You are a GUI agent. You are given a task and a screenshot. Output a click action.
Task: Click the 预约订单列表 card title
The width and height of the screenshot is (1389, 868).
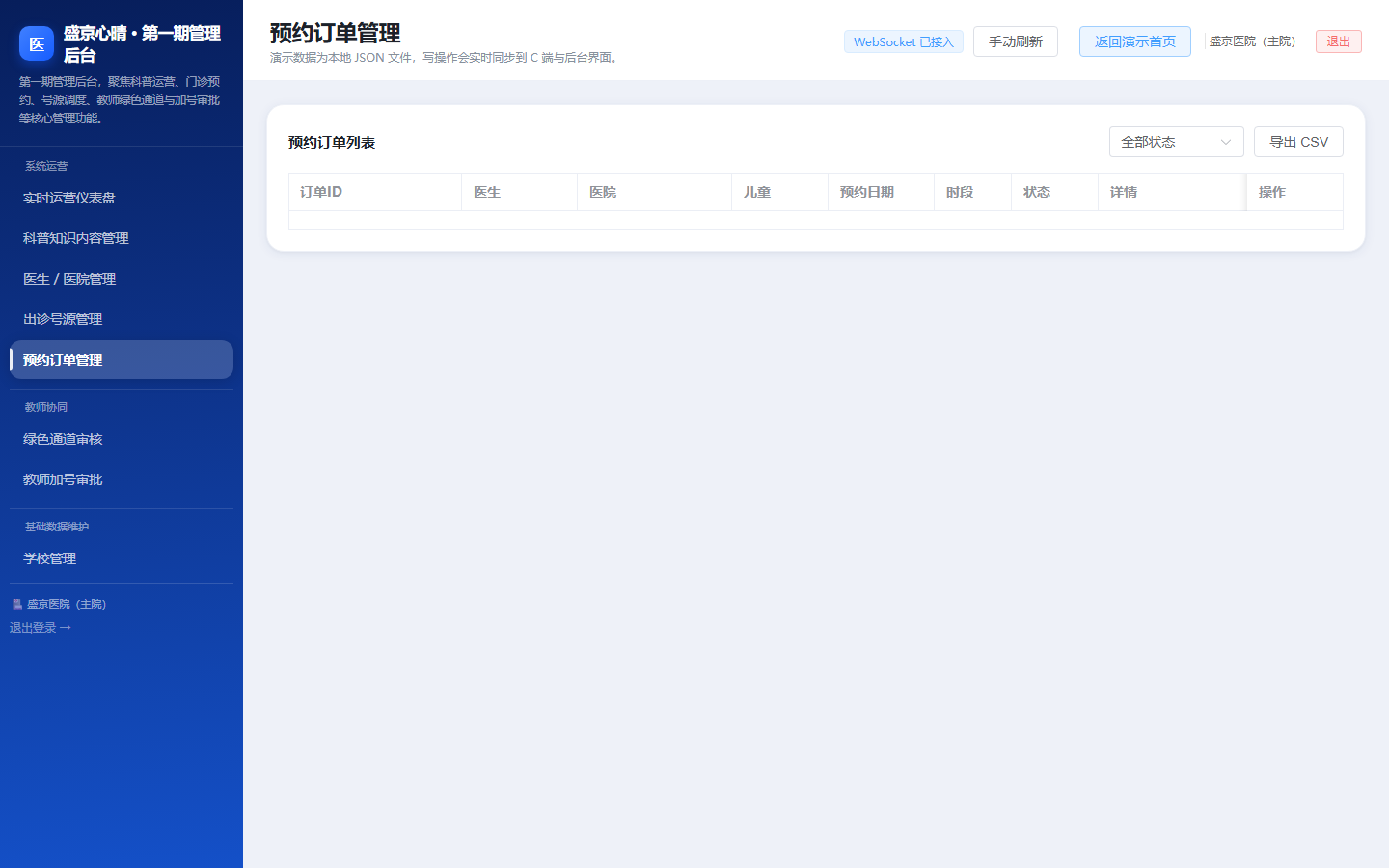(332, 142)
